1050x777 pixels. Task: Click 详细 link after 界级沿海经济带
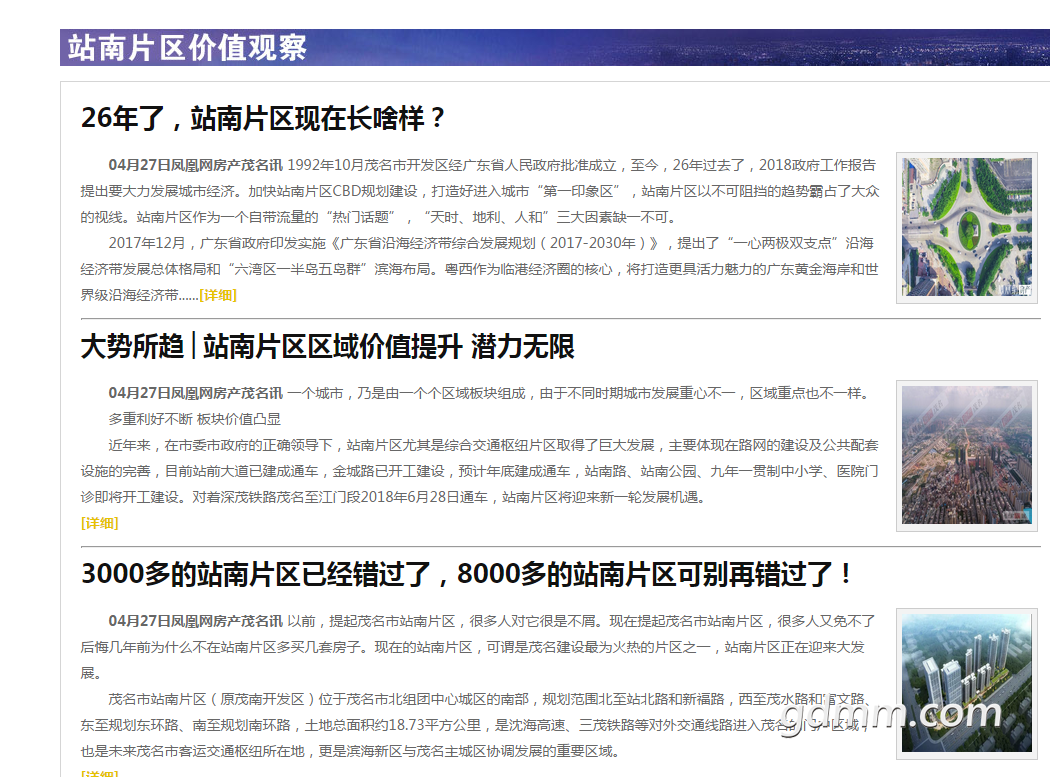(218, 295)
